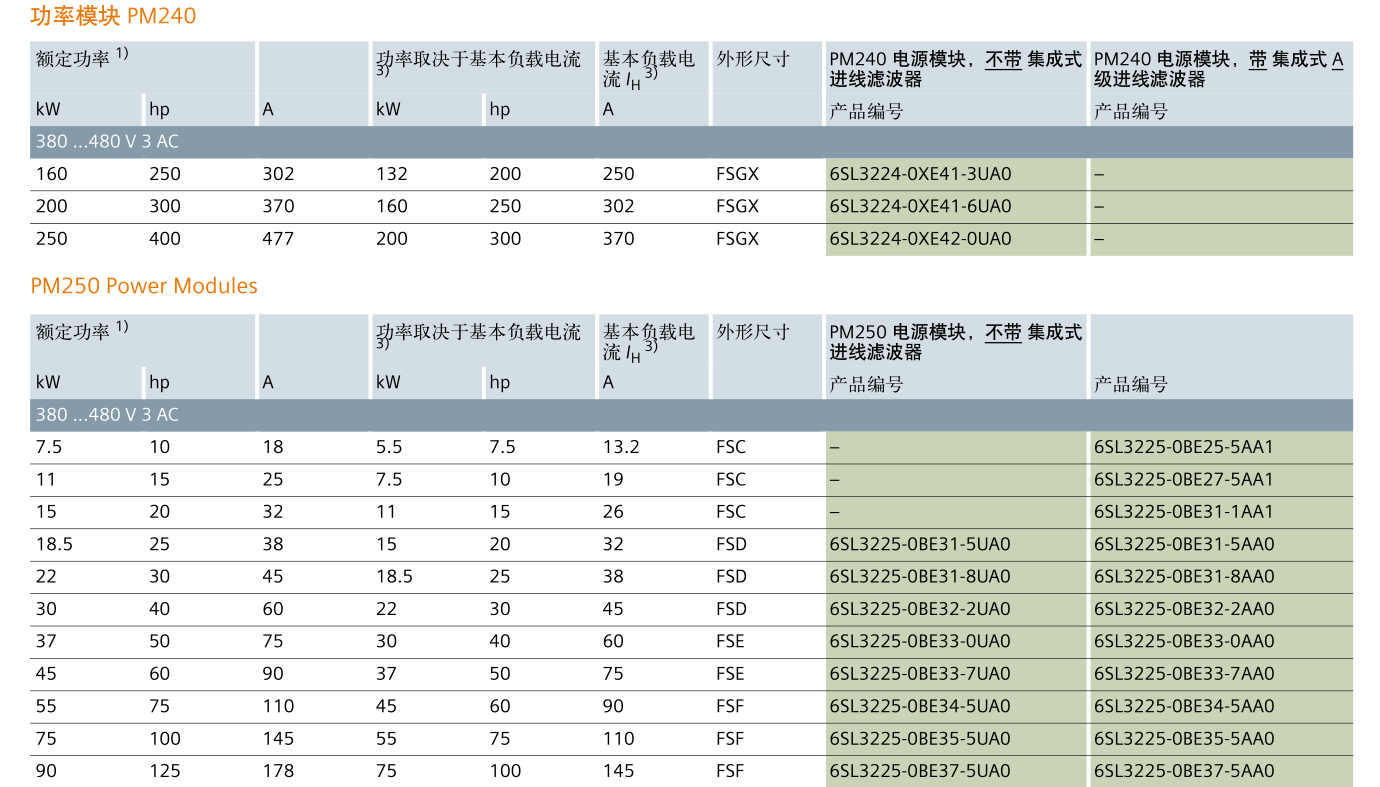Click product number 6SL3224-0XE41-6UA0
Viewport: 1380px width, 787px height.
point(921,206)
